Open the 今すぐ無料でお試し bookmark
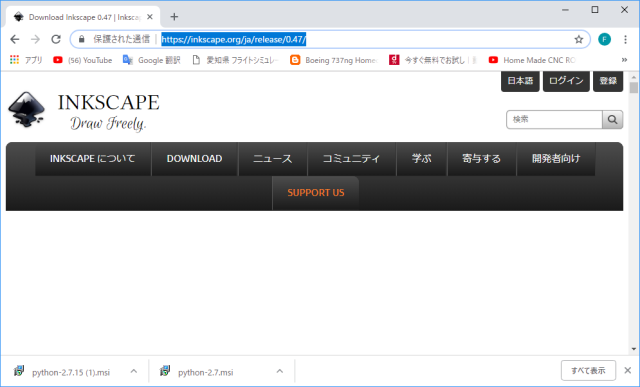 coord(433,60)
